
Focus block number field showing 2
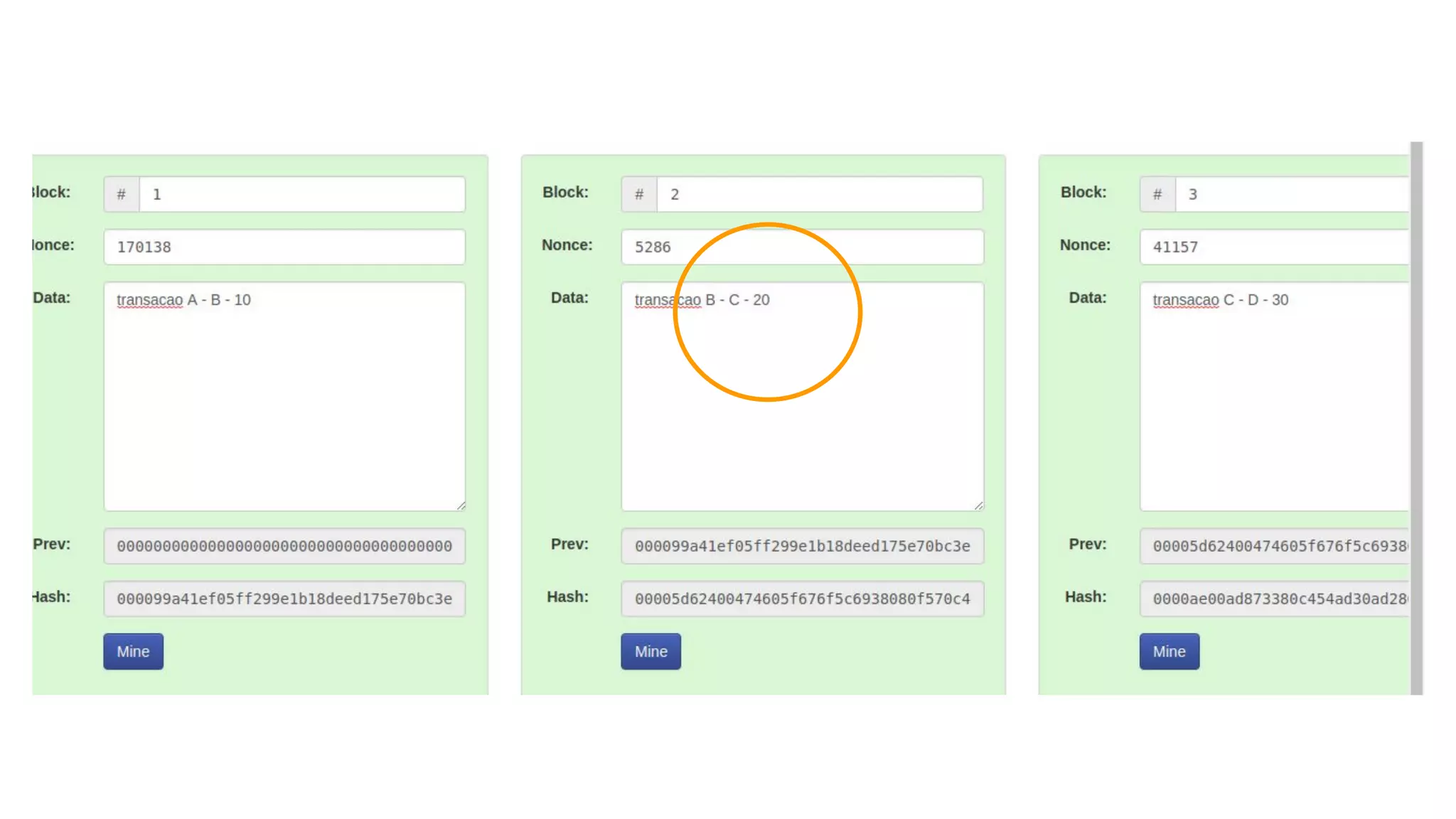pos(820,194)
